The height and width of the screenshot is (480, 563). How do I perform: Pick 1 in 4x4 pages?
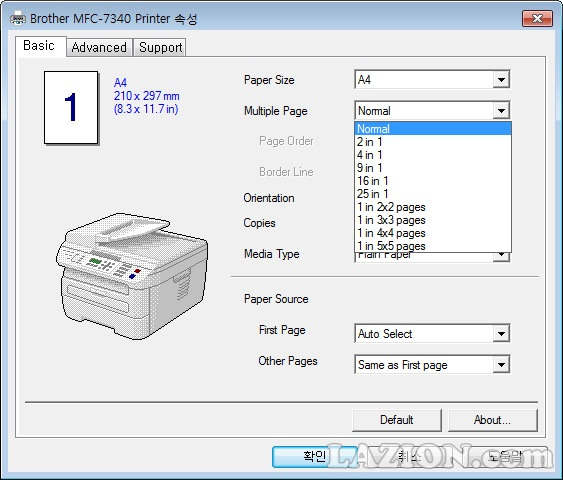[x=433, y=233]
